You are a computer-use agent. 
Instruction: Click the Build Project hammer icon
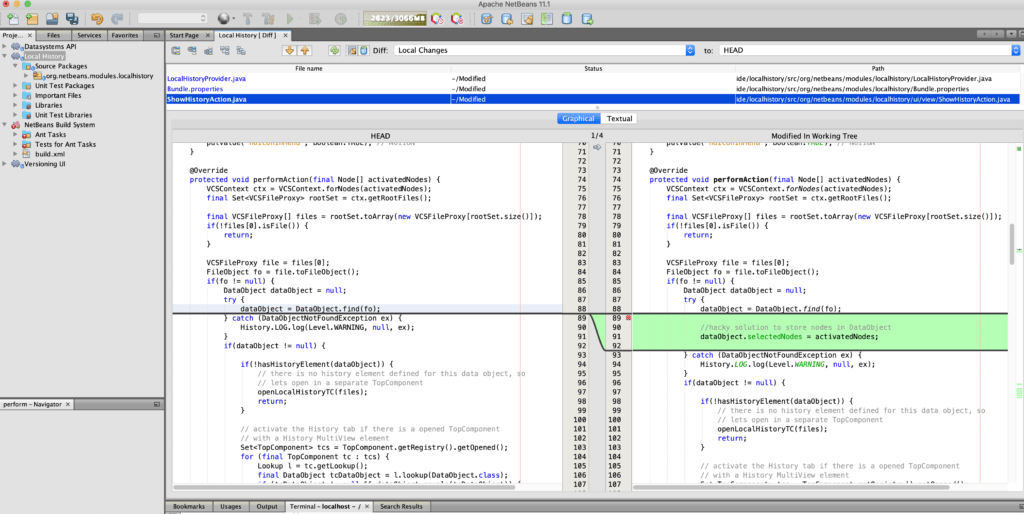(x=247, y=18)
